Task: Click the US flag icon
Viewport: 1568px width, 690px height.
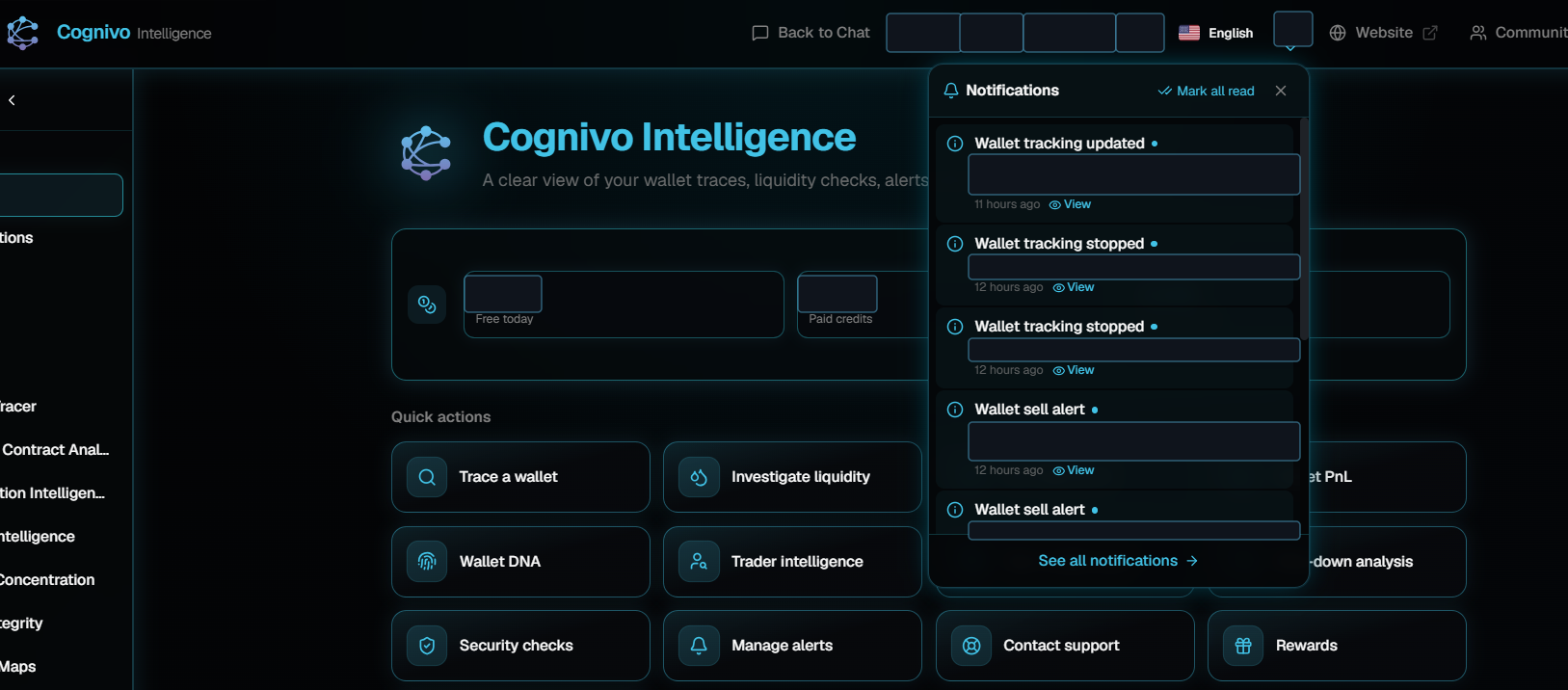Action: point(1189,33)
